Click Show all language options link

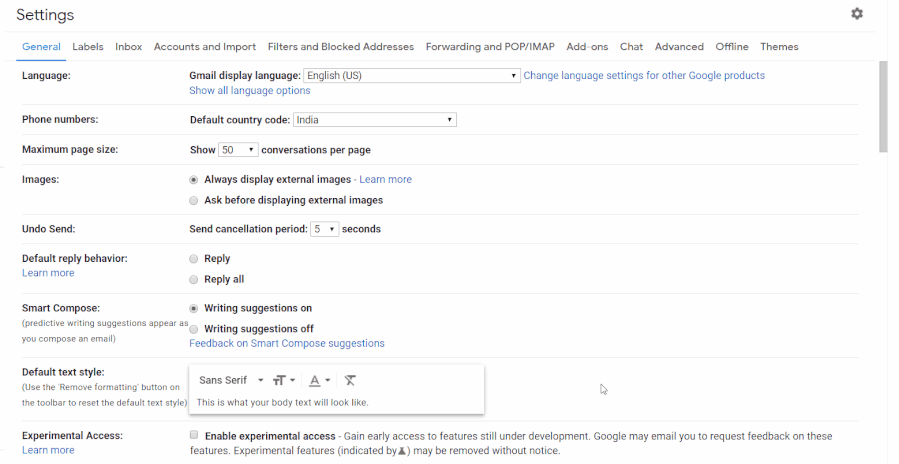pyautogui.click(x=249, y=91)
